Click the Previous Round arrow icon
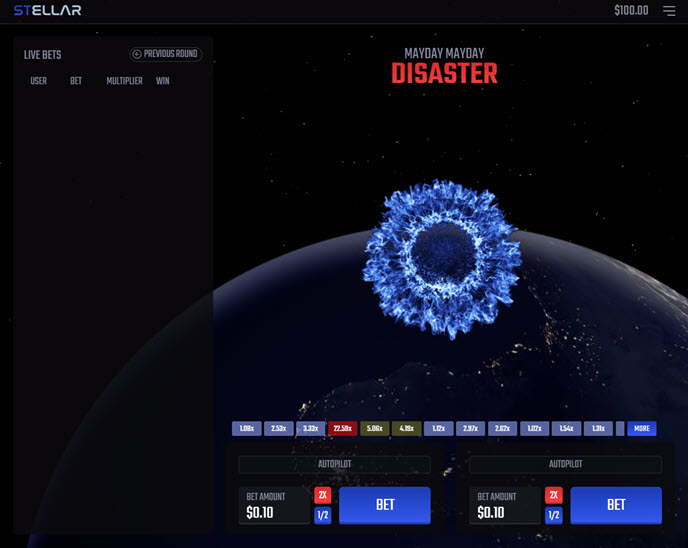 (x=137, y=54)
